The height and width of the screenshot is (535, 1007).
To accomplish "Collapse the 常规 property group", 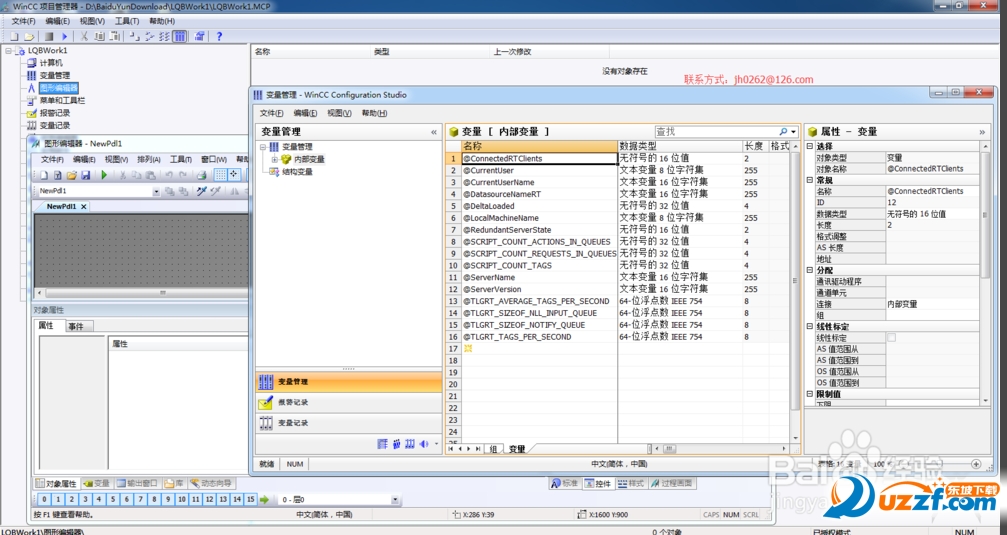I will 810,180.
